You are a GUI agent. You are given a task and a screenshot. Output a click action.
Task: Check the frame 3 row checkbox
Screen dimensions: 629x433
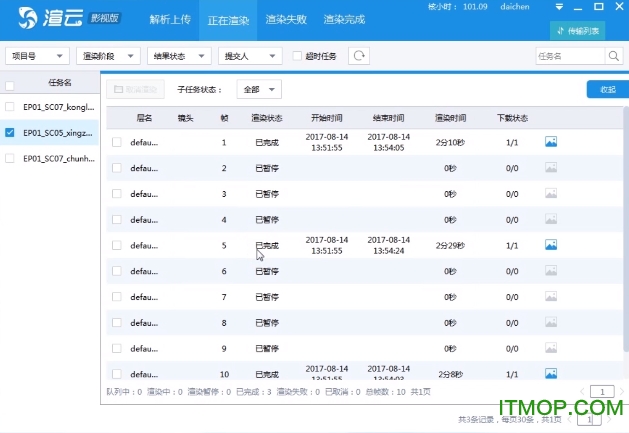pyautogui.click(x=117, y=194)
